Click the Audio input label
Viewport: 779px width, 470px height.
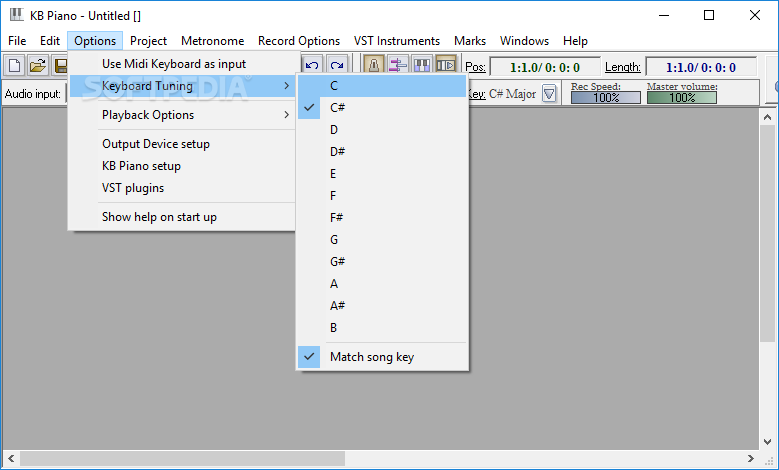(33, 94)
